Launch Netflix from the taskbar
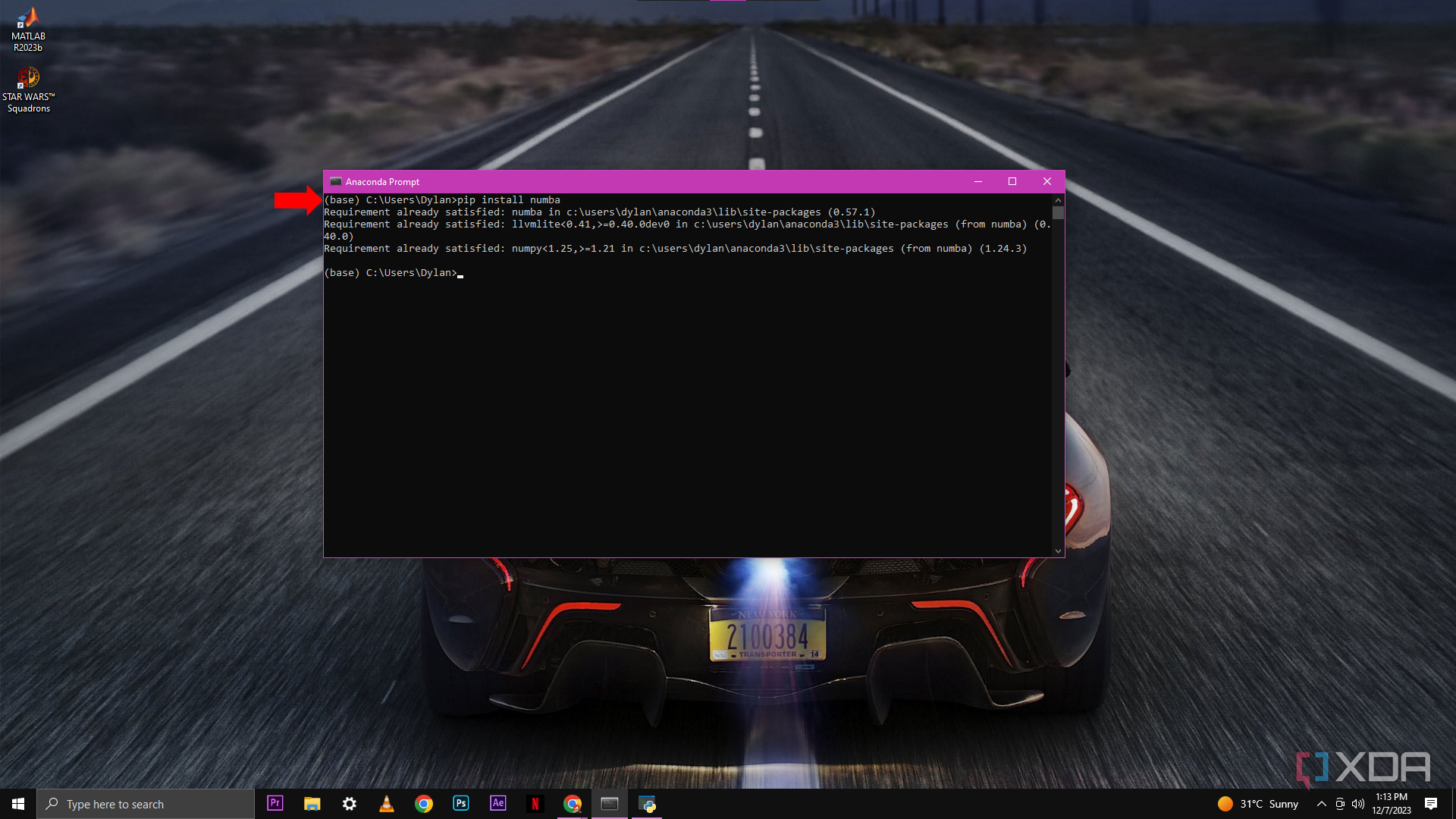 pyautogui.click(x=535, y=803)
